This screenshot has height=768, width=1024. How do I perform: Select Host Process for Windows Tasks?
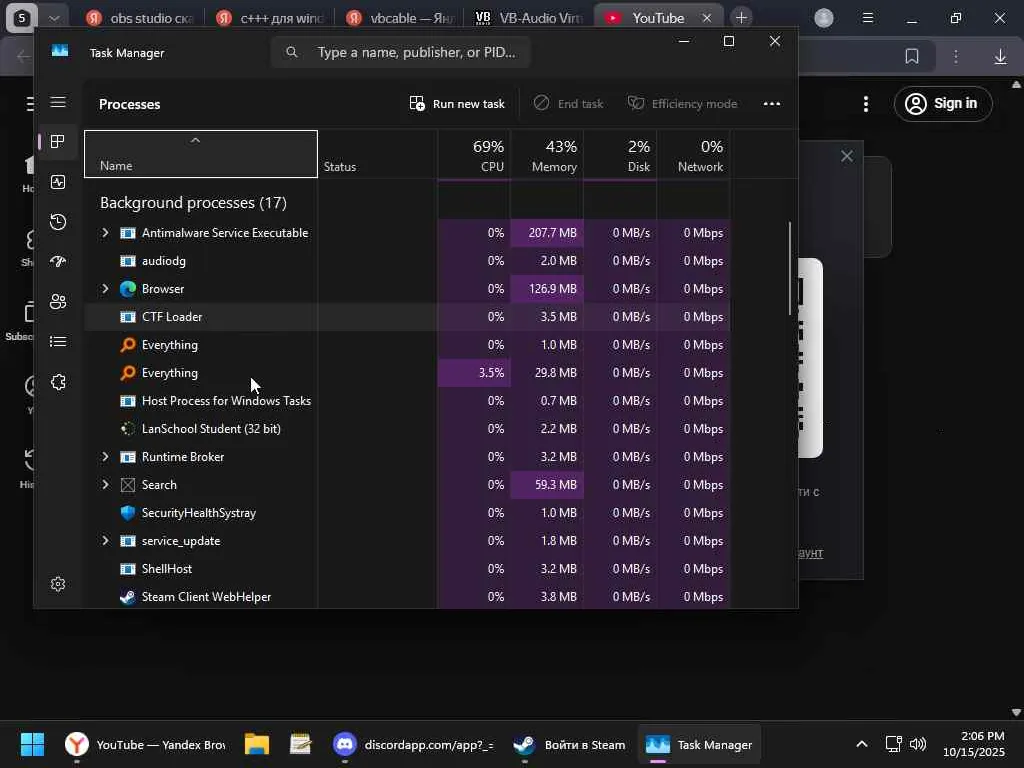(x=408, y=401)
